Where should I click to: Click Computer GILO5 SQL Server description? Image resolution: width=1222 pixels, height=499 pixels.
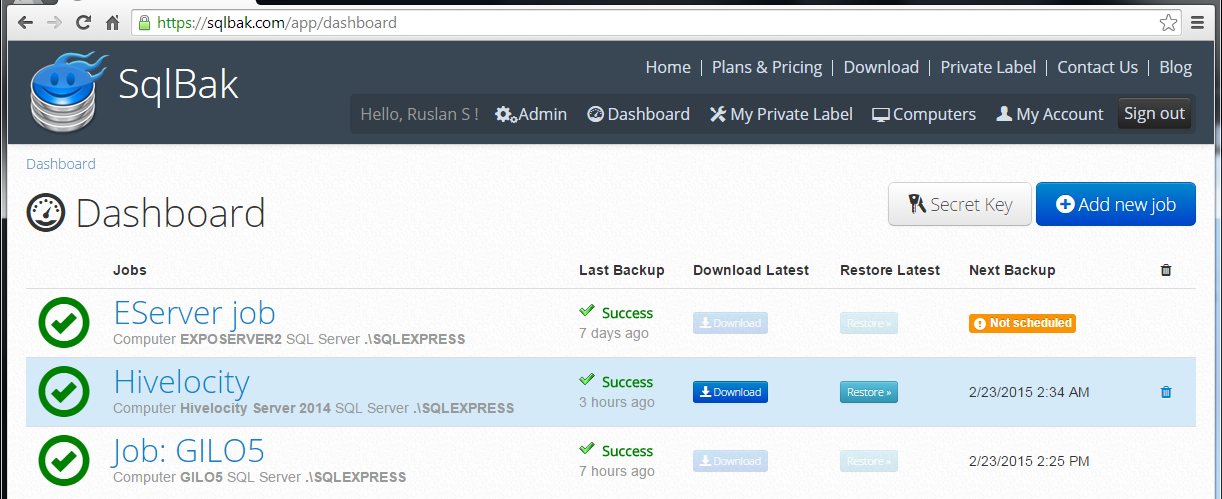click(x=260, y=477)
